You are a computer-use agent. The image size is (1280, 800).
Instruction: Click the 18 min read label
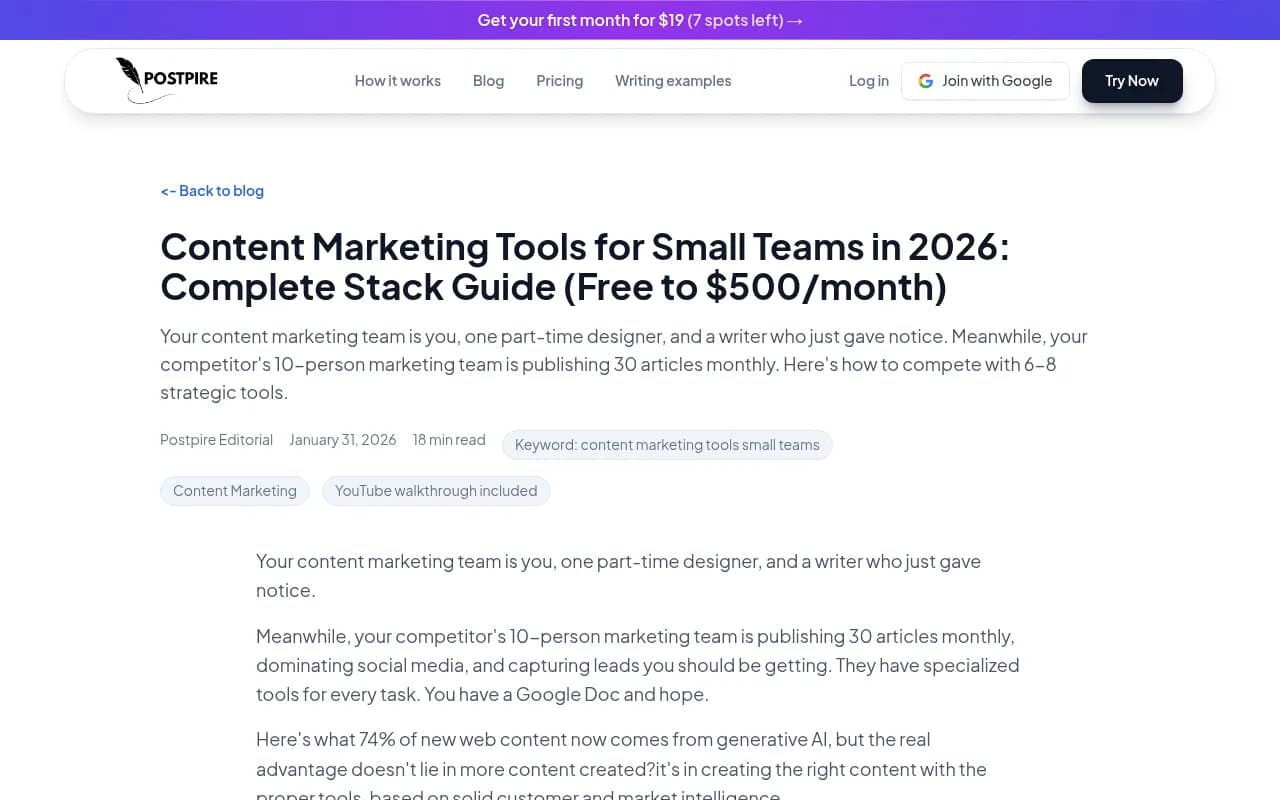click(449, 440)
